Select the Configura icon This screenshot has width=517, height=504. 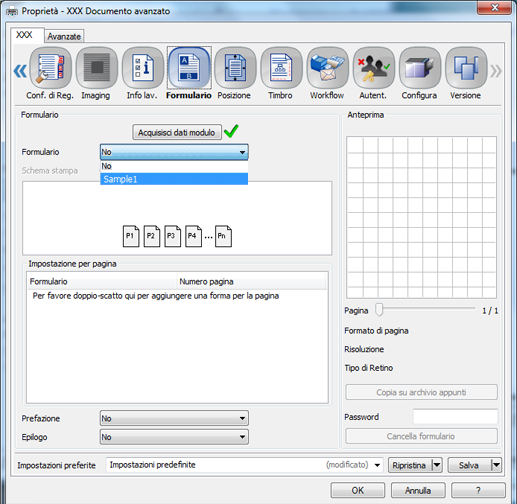point(420,68)
